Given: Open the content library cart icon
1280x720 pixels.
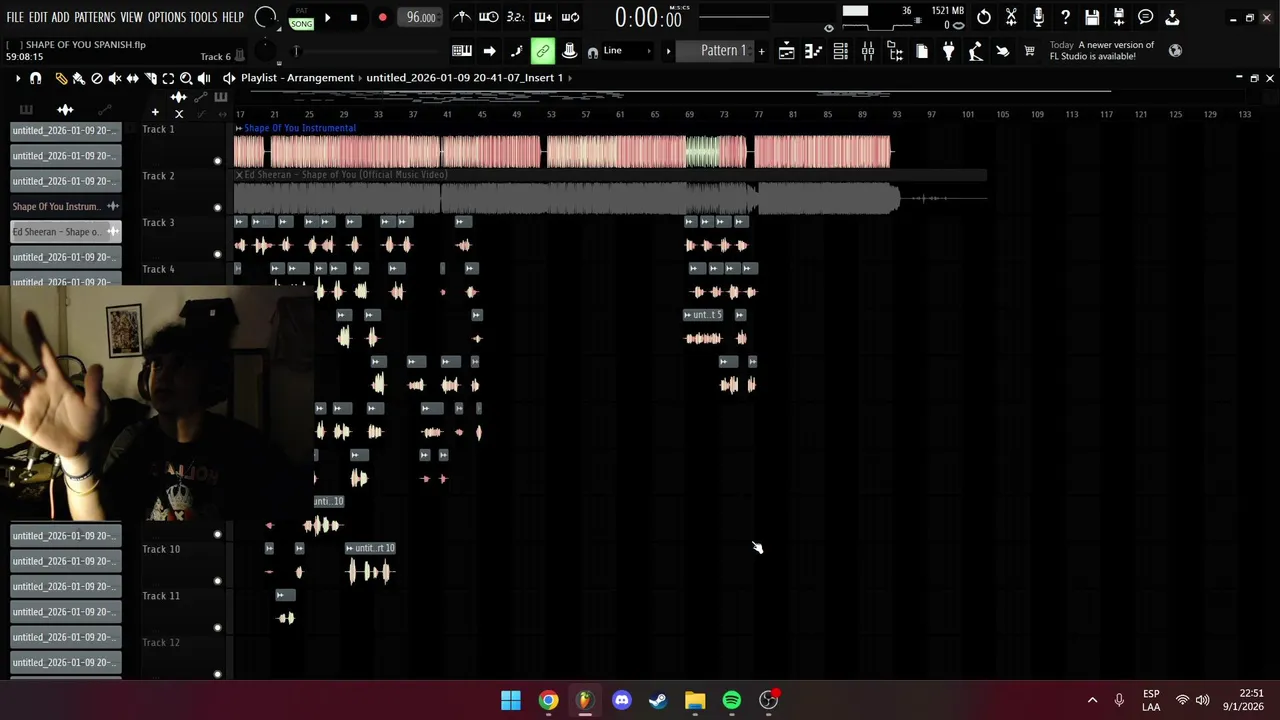Looking at the screenshot, I should click(x=1030, y=51).
